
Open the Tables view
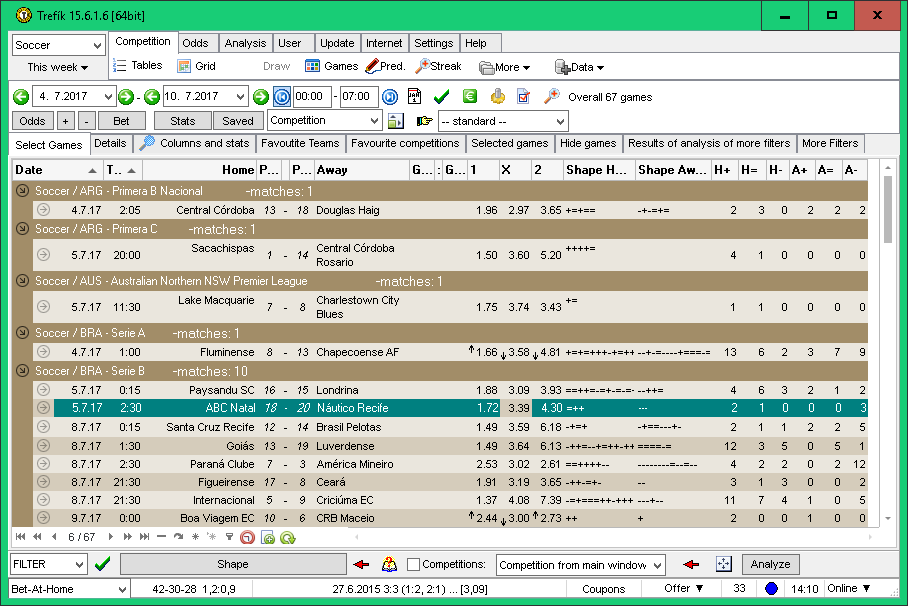tap(137, 66)
